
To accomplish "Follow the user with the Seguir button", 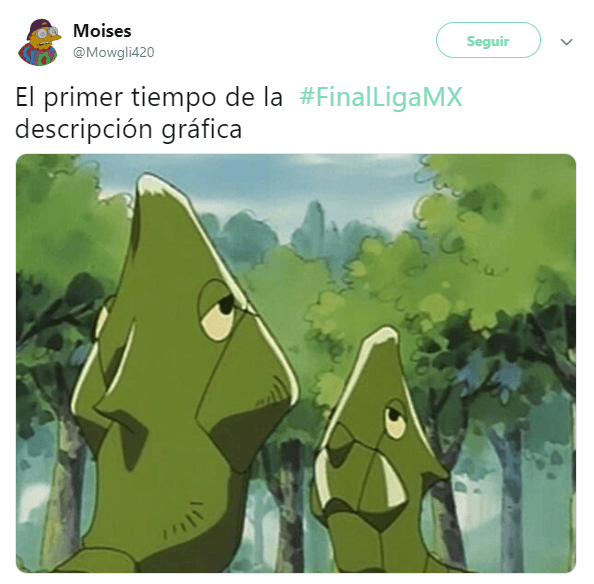I will tap(488, 40).
